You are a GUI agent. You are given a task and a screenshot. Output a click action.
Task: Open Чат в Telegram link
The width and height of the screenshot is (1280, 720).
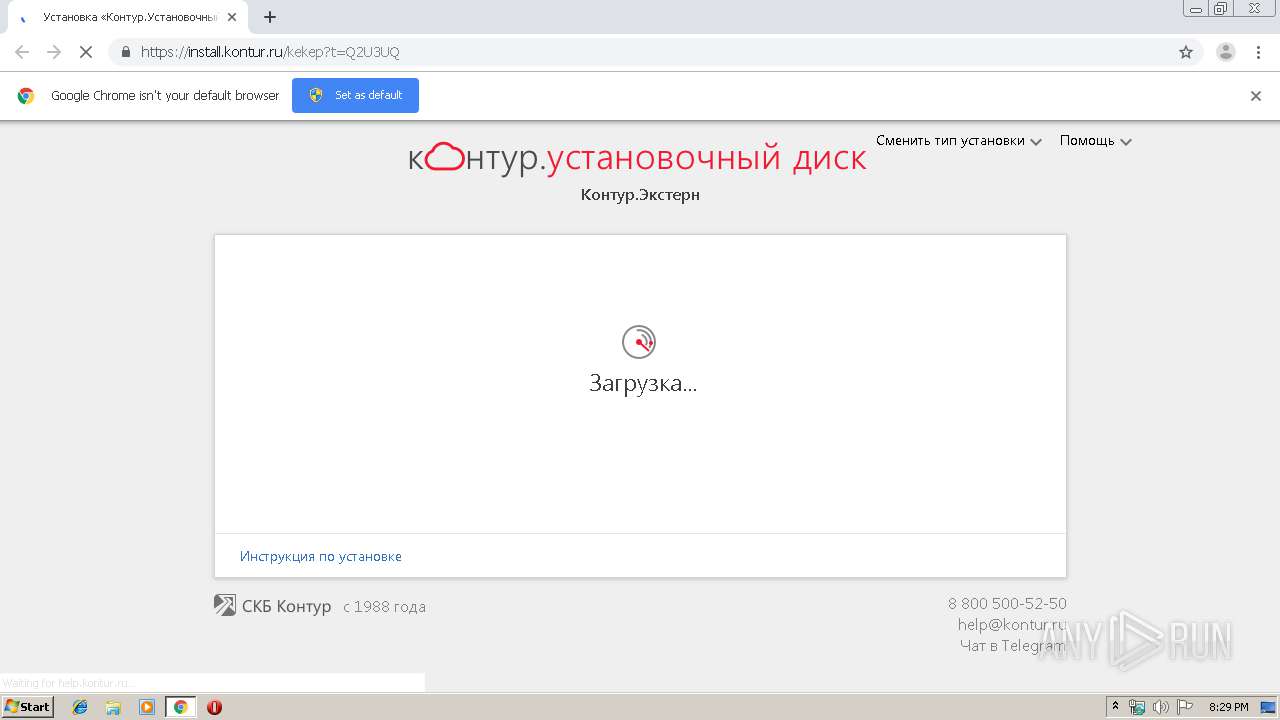click(1013, 646)
